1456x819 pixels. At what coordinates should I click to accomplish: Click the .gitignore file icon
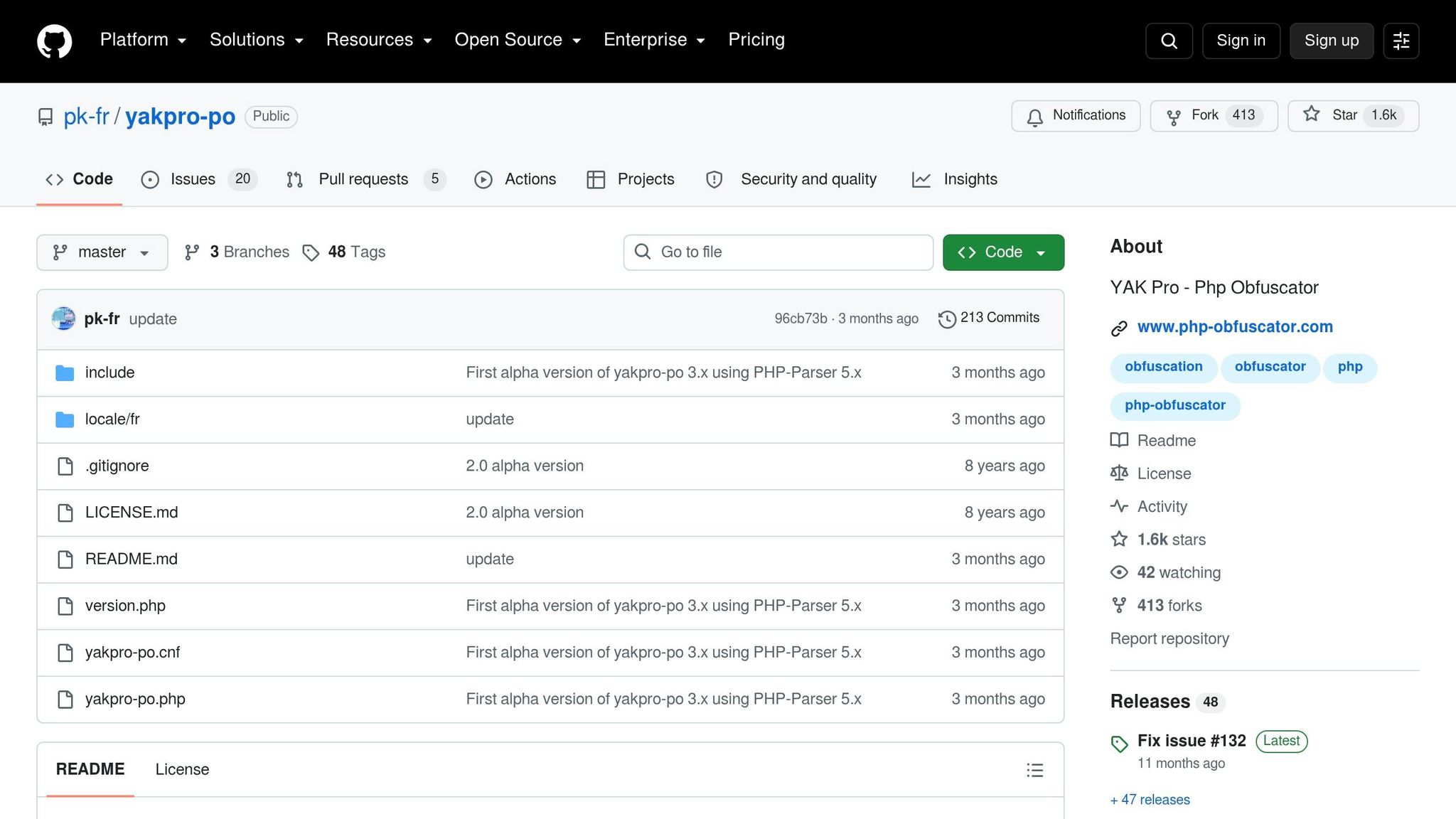point(65,466)
